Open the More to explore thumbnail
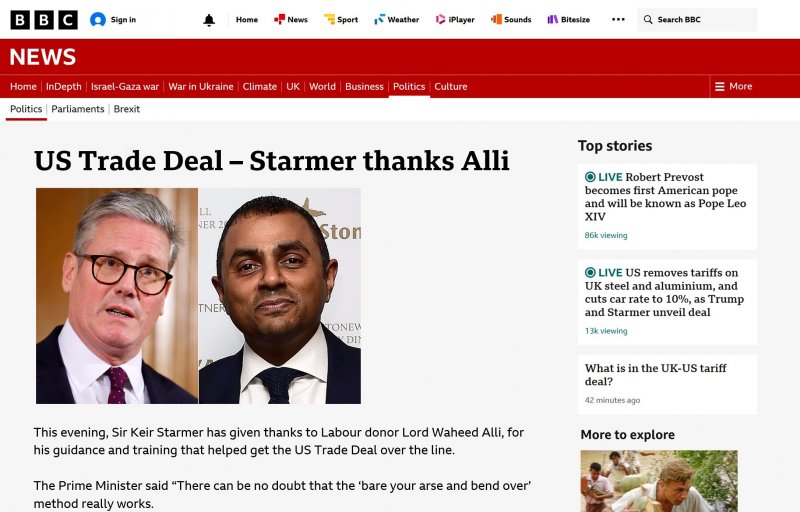 (x=659, y=481)
